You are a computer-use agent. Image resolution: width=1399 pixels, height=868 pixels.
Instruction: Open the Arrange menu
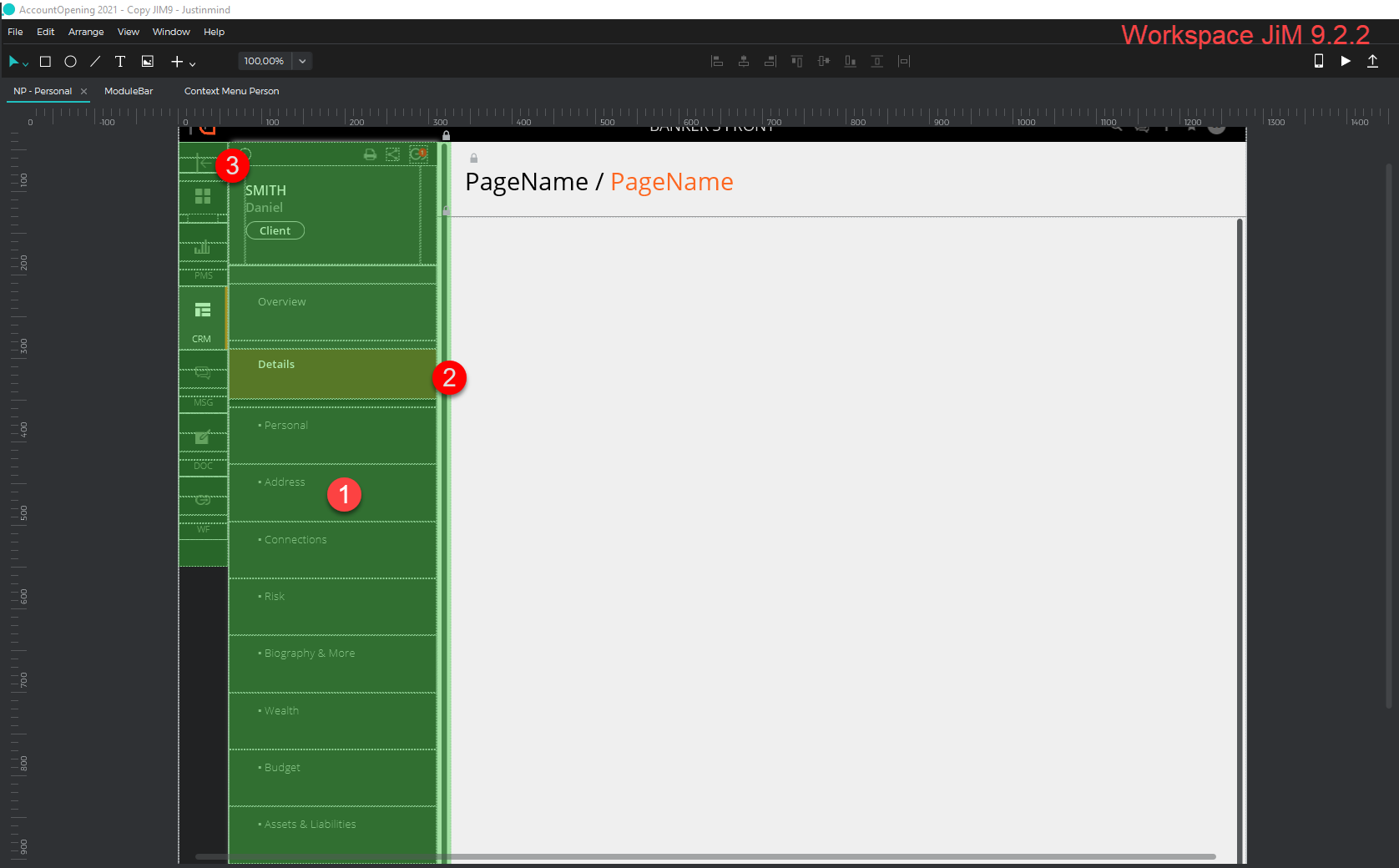pyautogui.click(x=86, y=32)
